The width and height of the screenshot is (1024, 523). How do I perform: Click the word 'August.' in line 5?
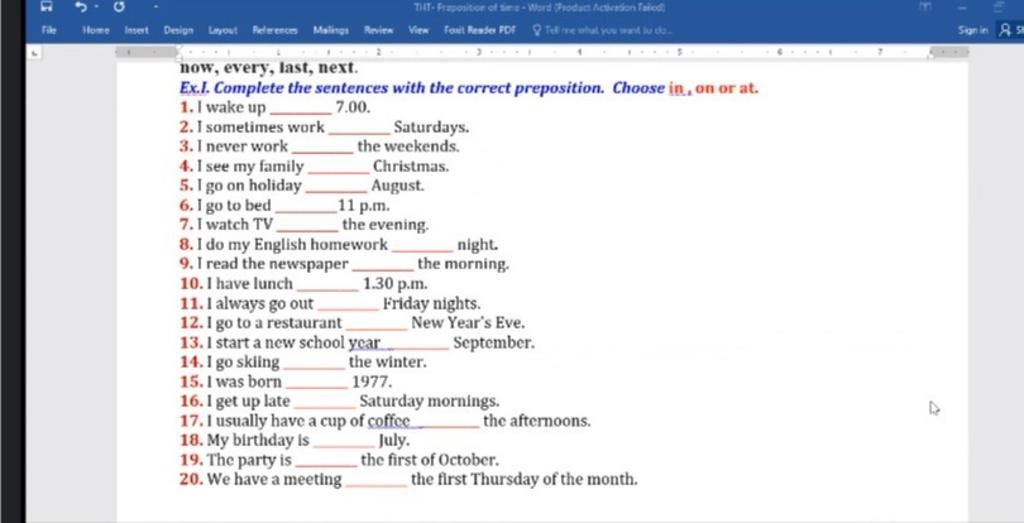[398, 186]
